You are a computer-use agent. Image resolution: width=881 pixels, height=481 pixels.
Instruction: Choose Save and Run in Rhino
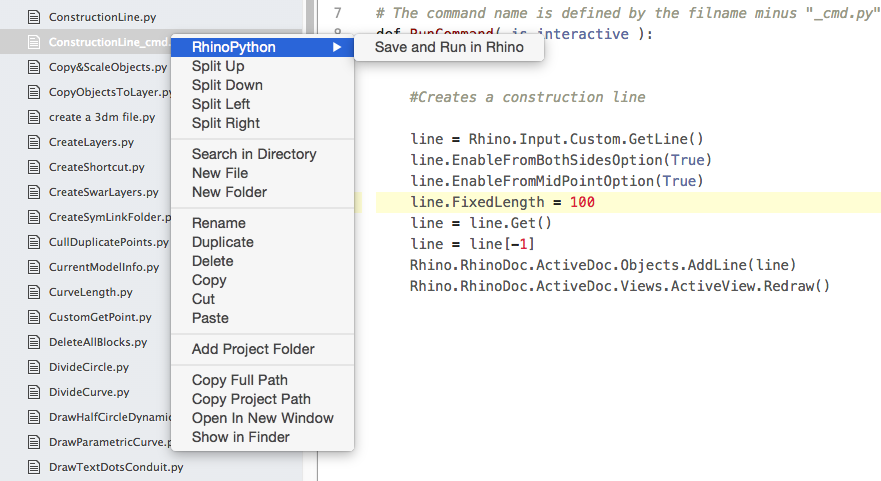pyautogui.click(x=449, y=47)
